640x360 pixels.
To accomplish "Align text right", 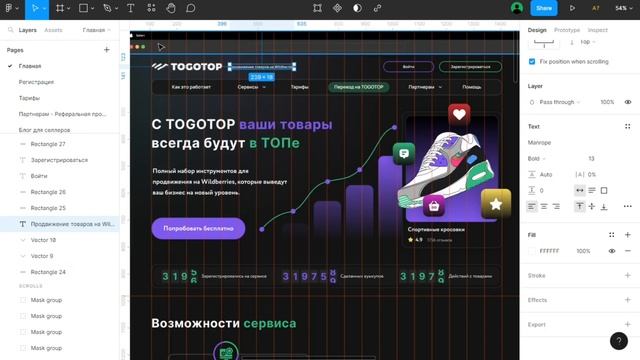I will pos(556,207).
